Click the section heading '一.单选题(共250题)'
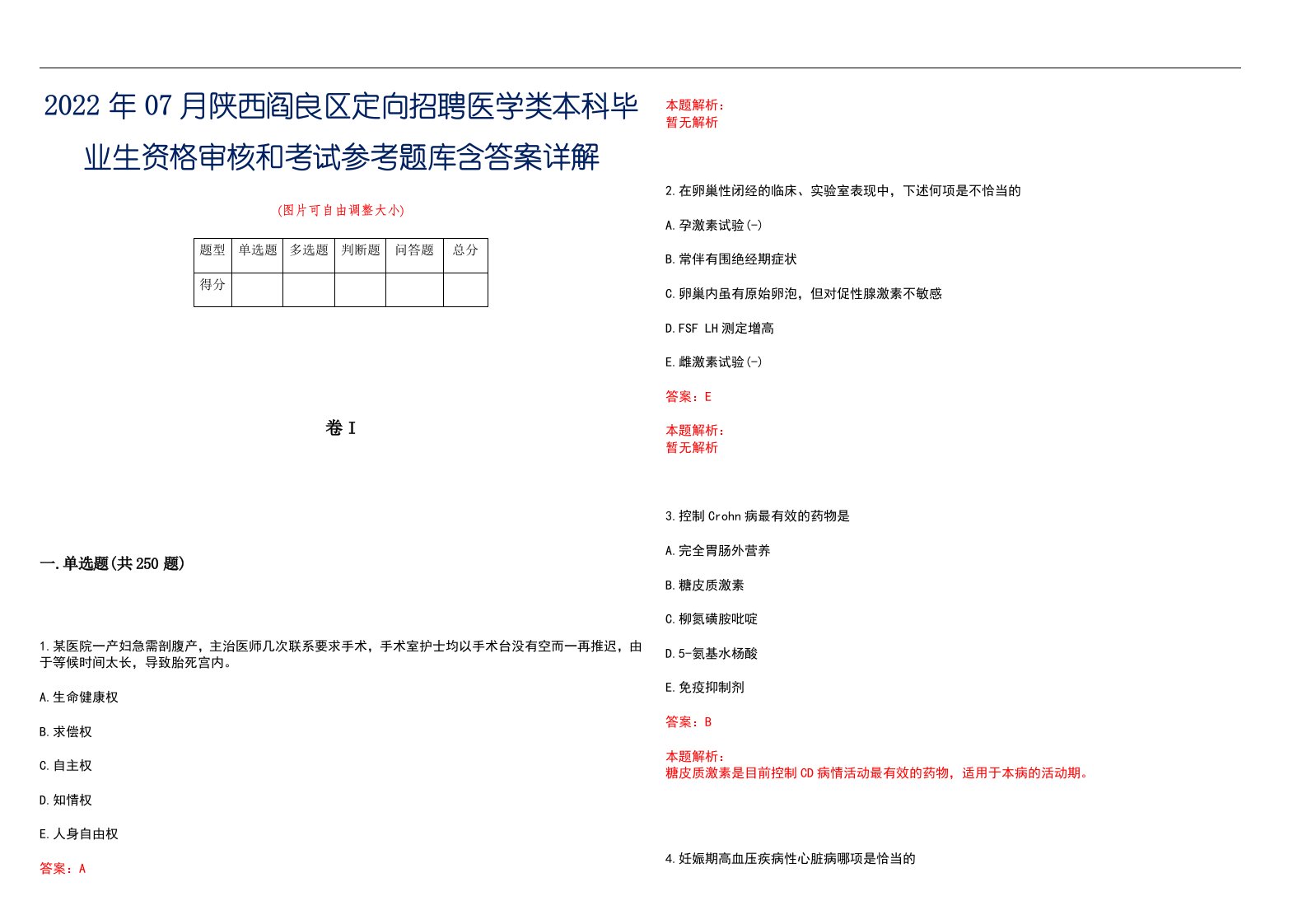This screenshot has width=1307, height=924. coord(112,564)
